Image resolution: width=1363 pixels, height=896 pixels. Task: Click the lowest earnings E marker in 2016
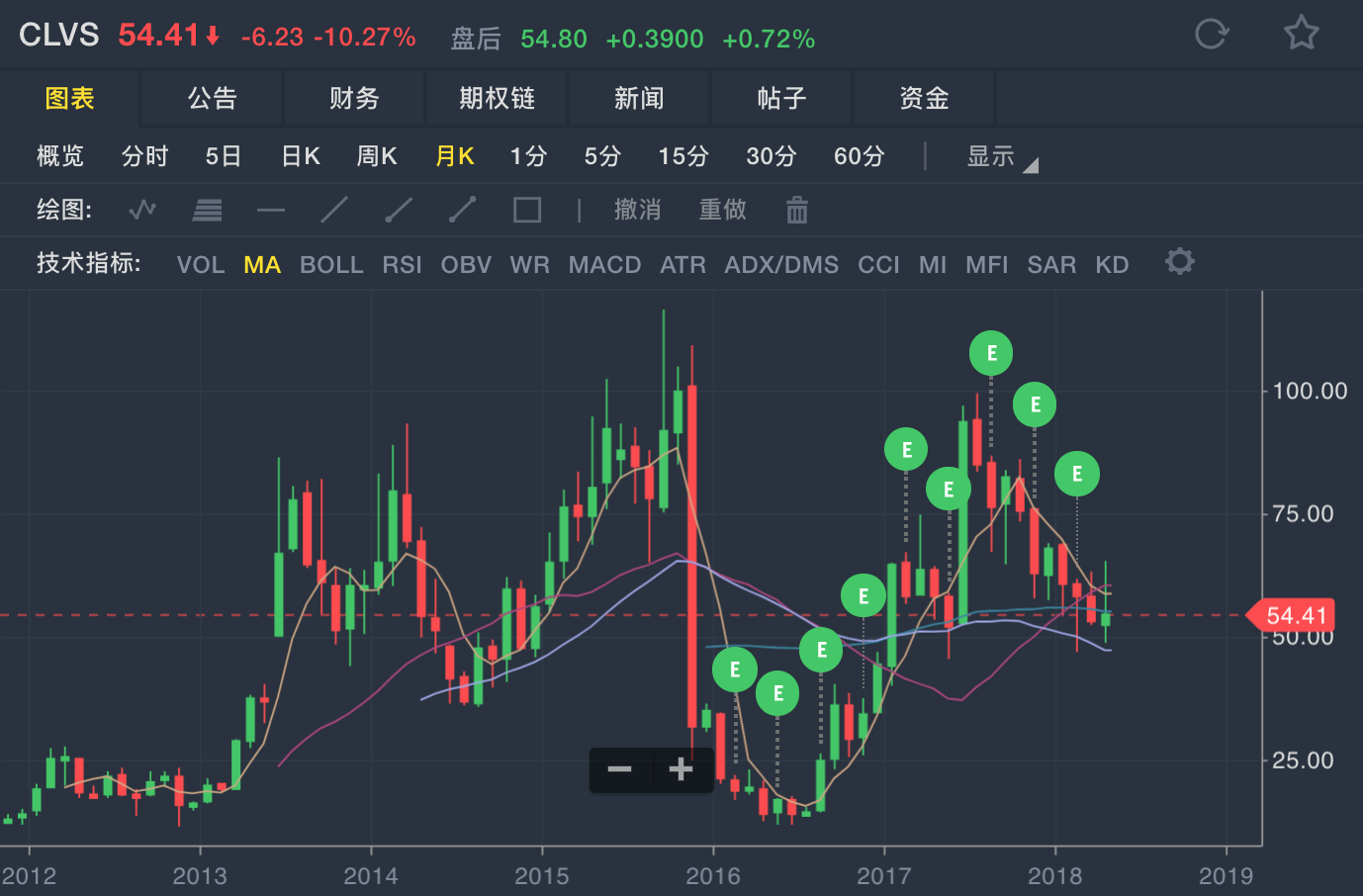pyautogui.click(x=777, y=693)
